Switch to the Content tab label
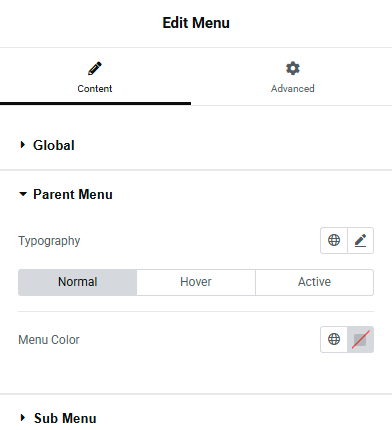Screen dimensions: 392x430 point(95,89)
